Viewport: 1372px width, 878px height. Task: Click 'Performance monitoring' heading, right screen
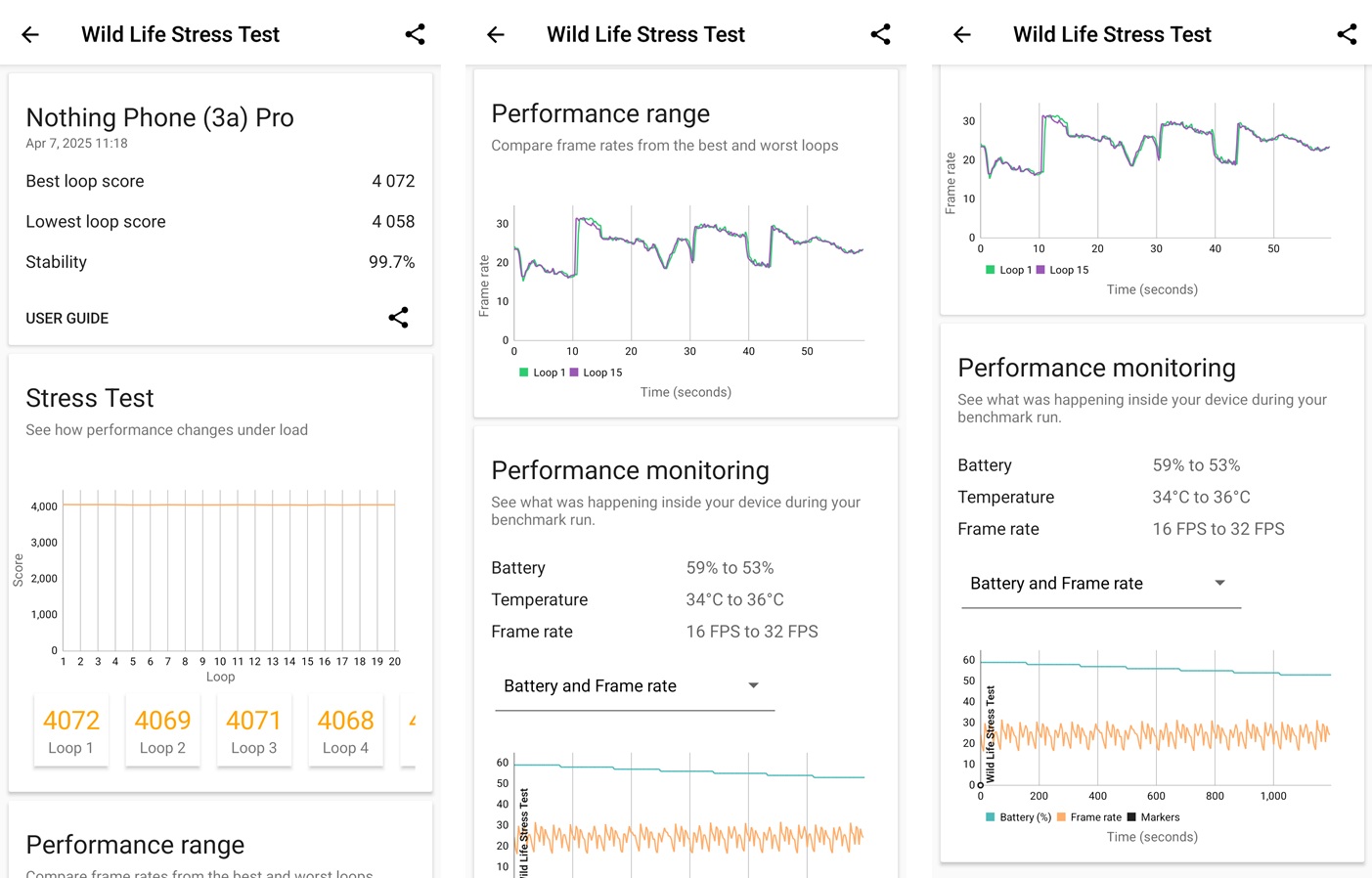tap(1096, 368)
